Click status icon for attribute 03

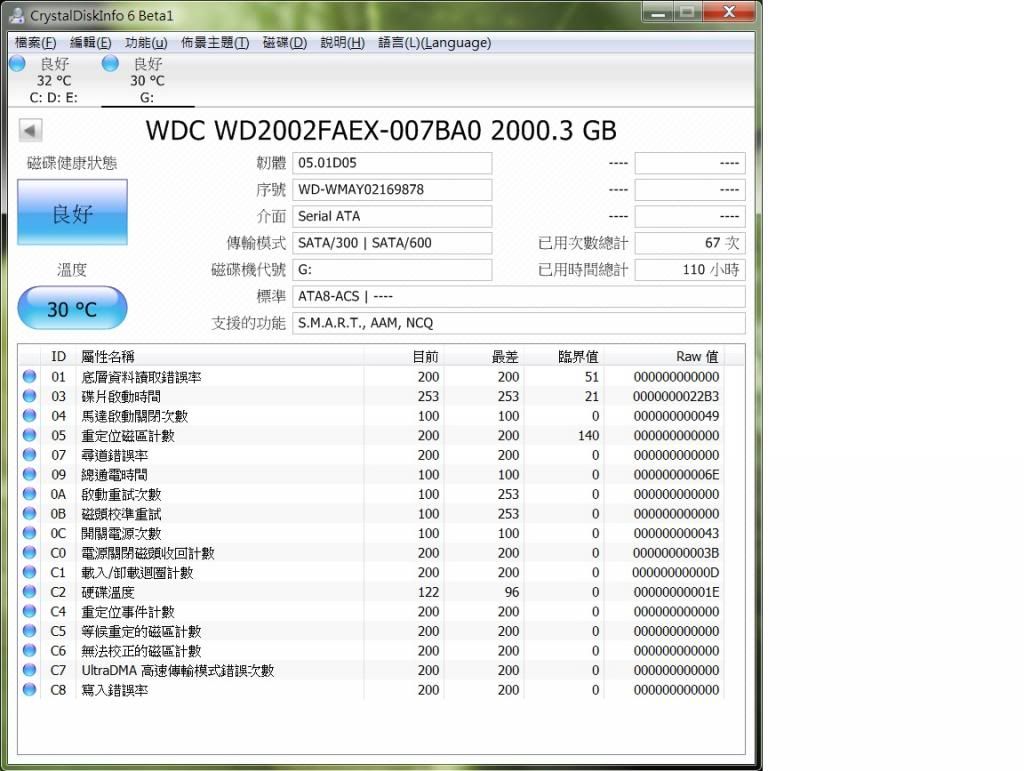[x=29, y=396]
